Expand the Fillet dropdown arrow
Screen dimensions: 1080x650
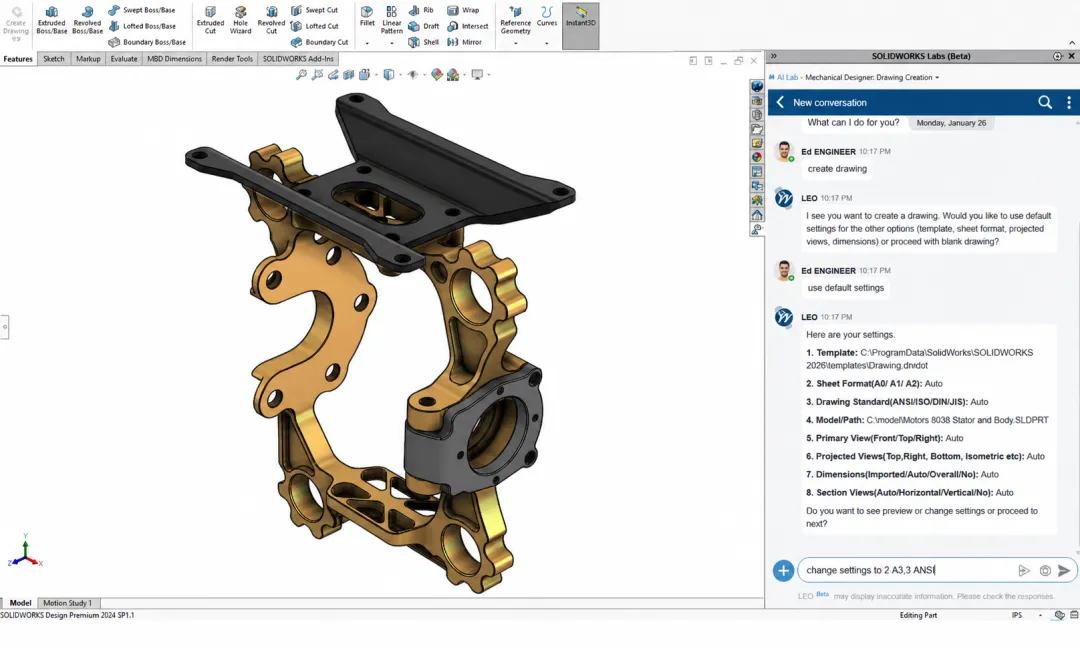coord(367,43)
